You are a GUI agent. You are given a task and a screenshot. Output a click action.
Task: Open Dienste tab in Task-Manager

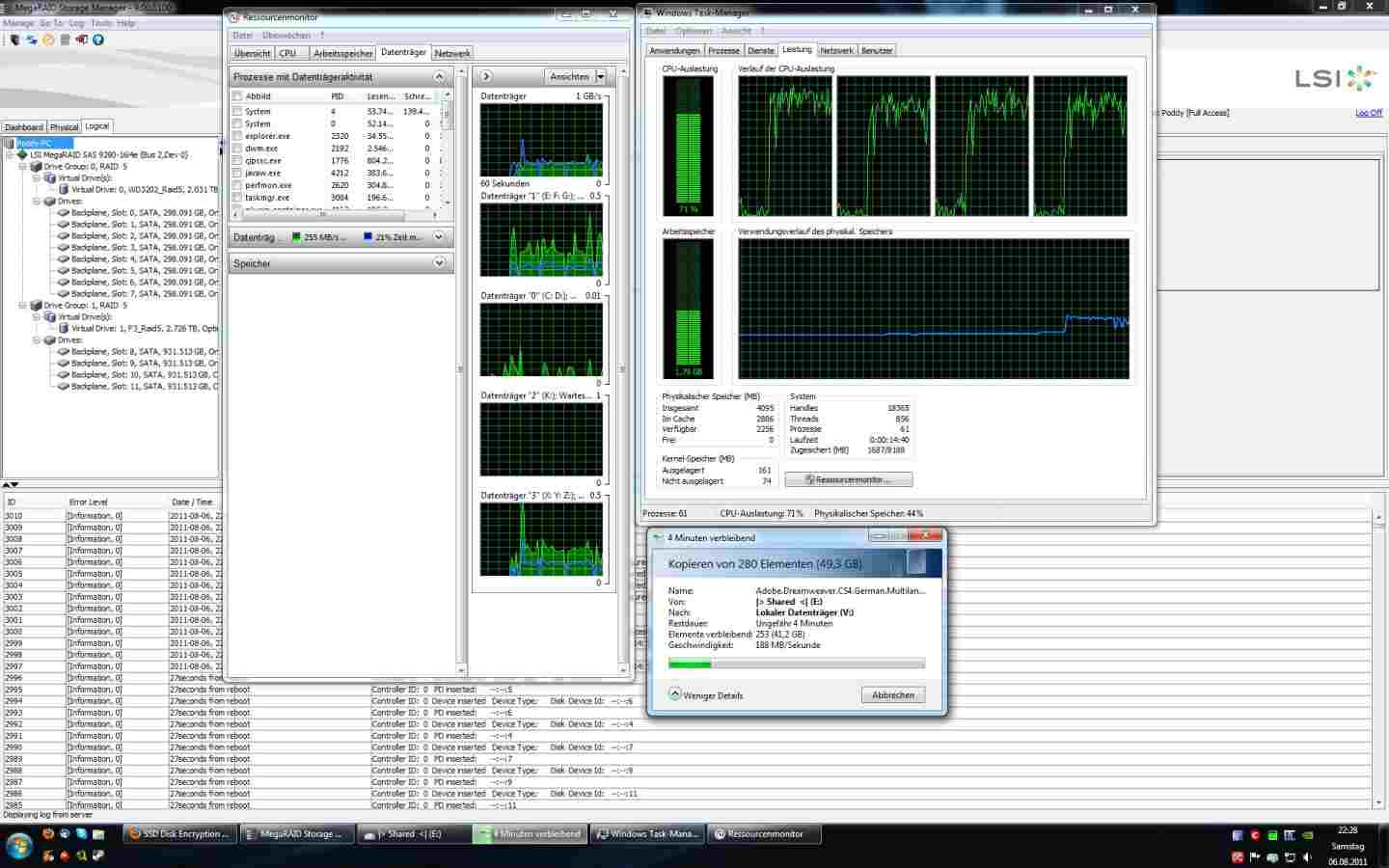coord(761,50)
